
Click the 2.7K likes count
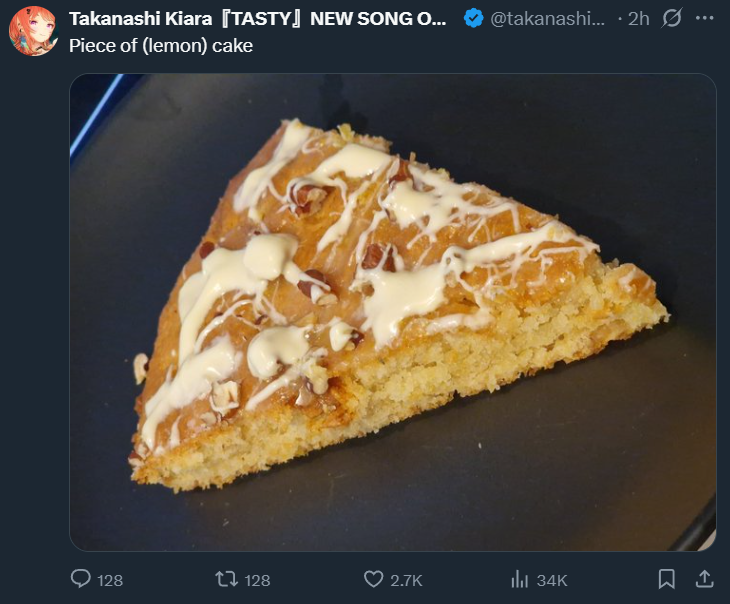click(x=406, y=580)
